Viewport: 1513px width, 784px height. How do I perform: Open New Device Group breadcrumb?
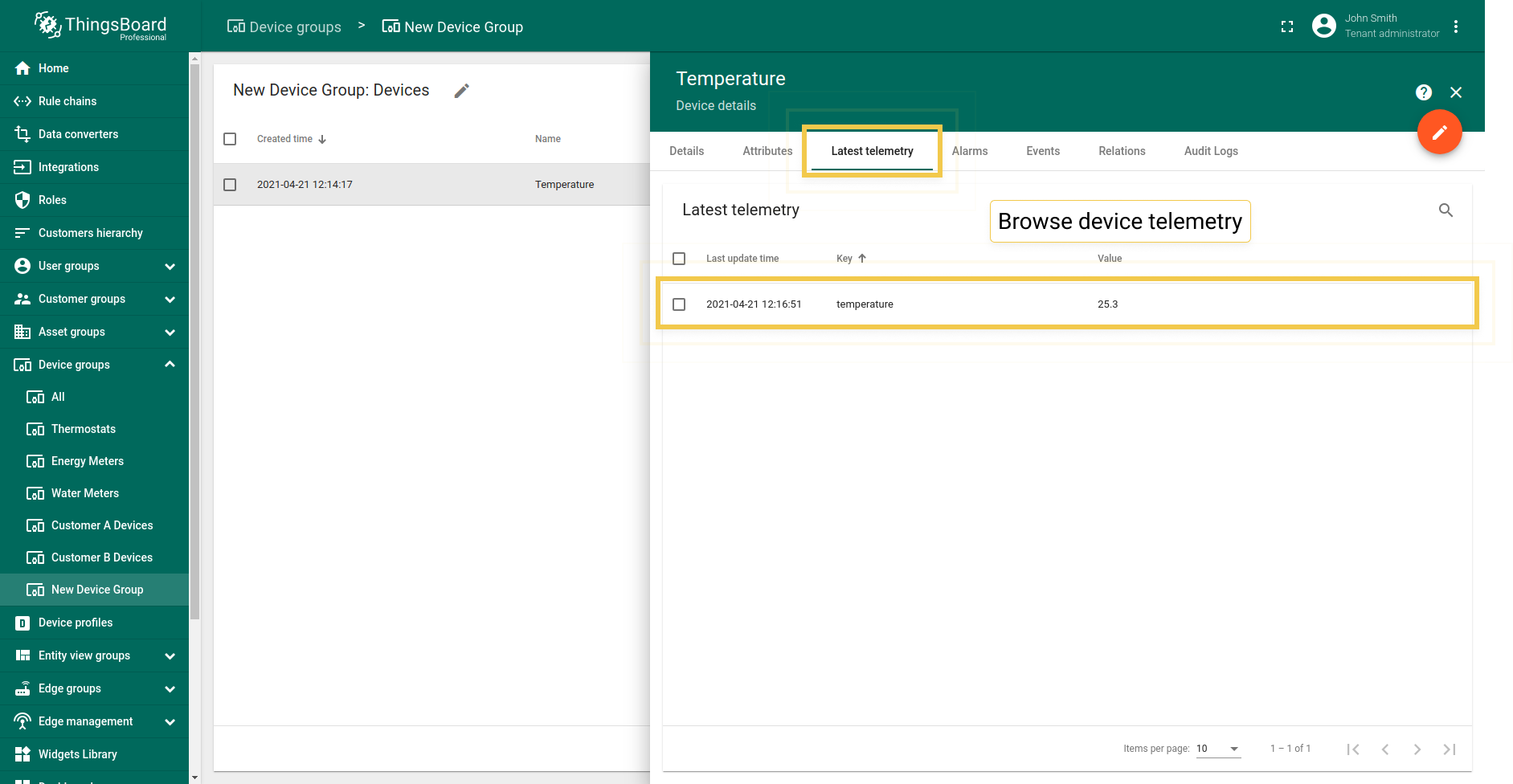pyautogui.click(x=452, y=27)
